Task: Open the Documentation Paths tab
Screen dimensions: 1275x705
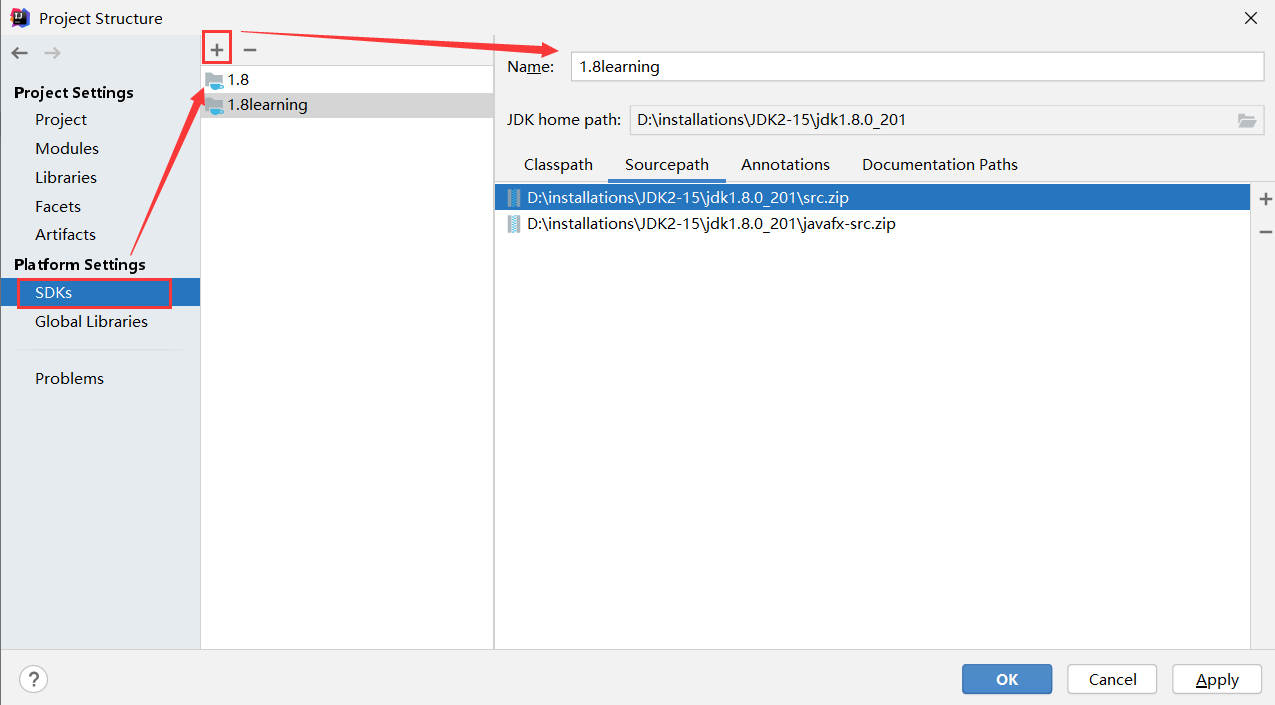Action: pyautogui.click(x=940, y=164)
